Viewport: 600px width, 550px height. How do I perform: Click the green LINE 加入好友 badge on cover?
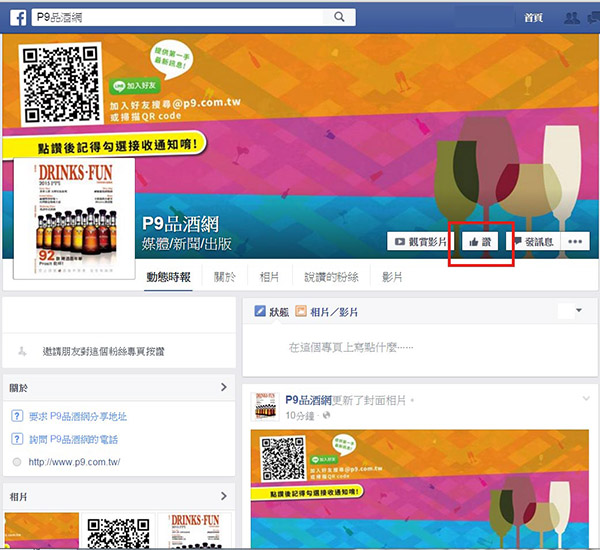pyautogui.click(x=135, y=86)
